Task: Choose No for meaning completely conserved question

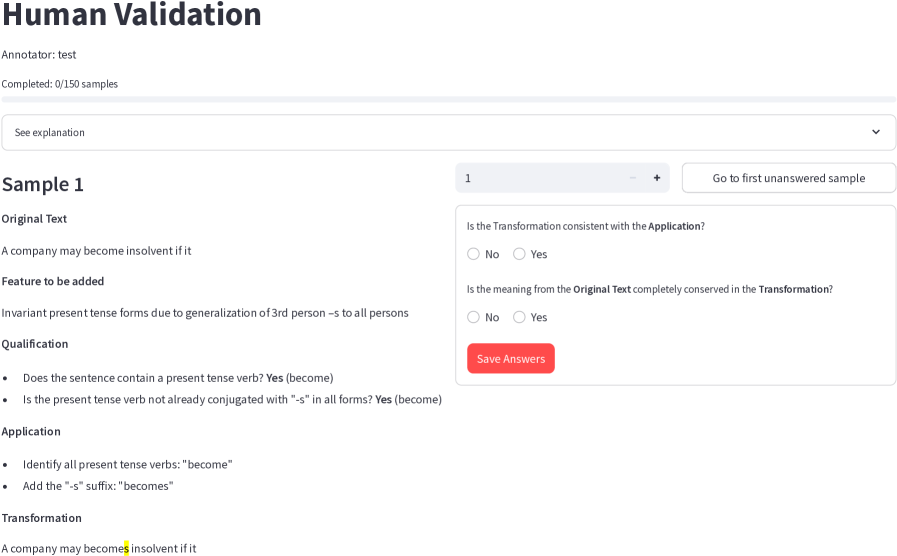Action: click(x=474, y=317)
